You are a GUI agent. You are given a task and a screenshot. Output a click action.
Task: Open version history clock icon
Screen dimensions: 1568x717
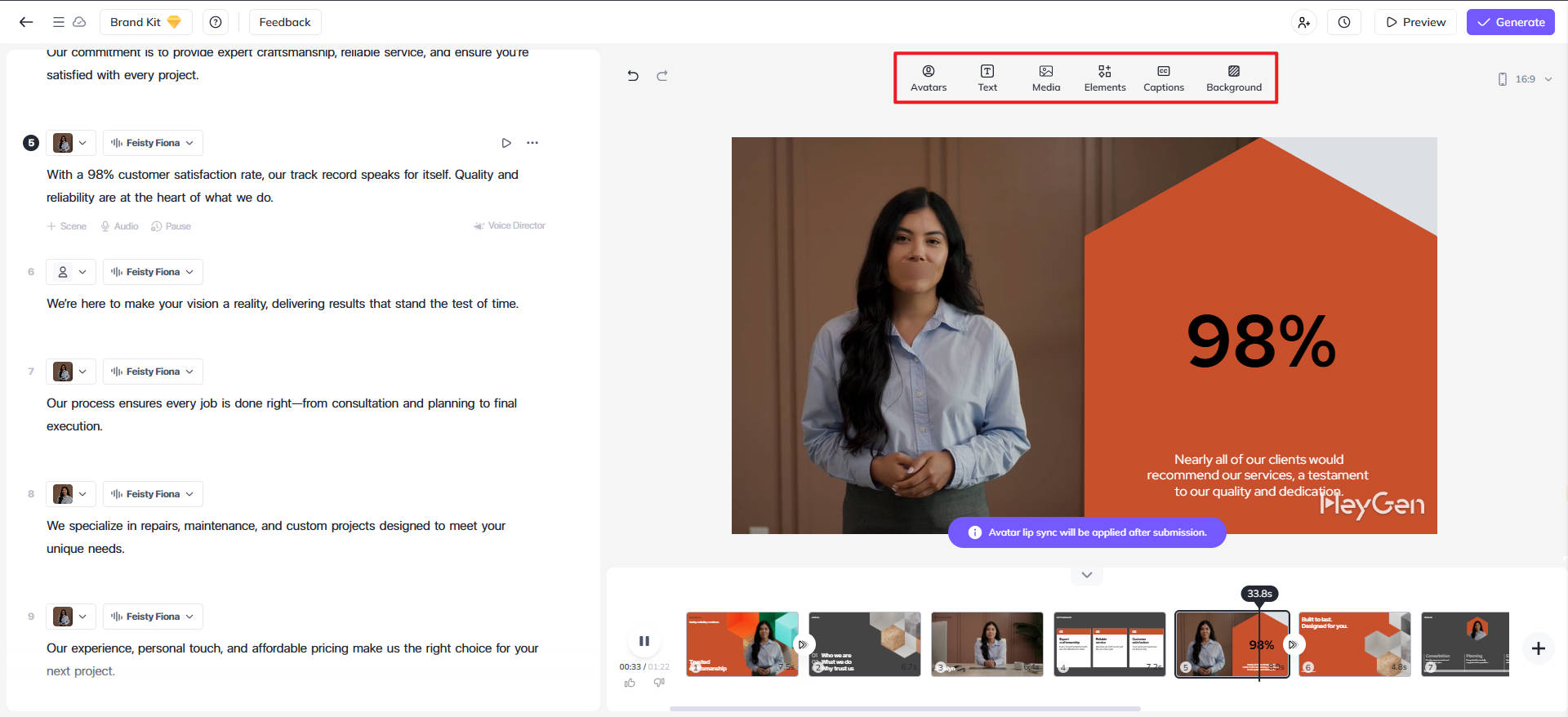[x=1344, y=22]
